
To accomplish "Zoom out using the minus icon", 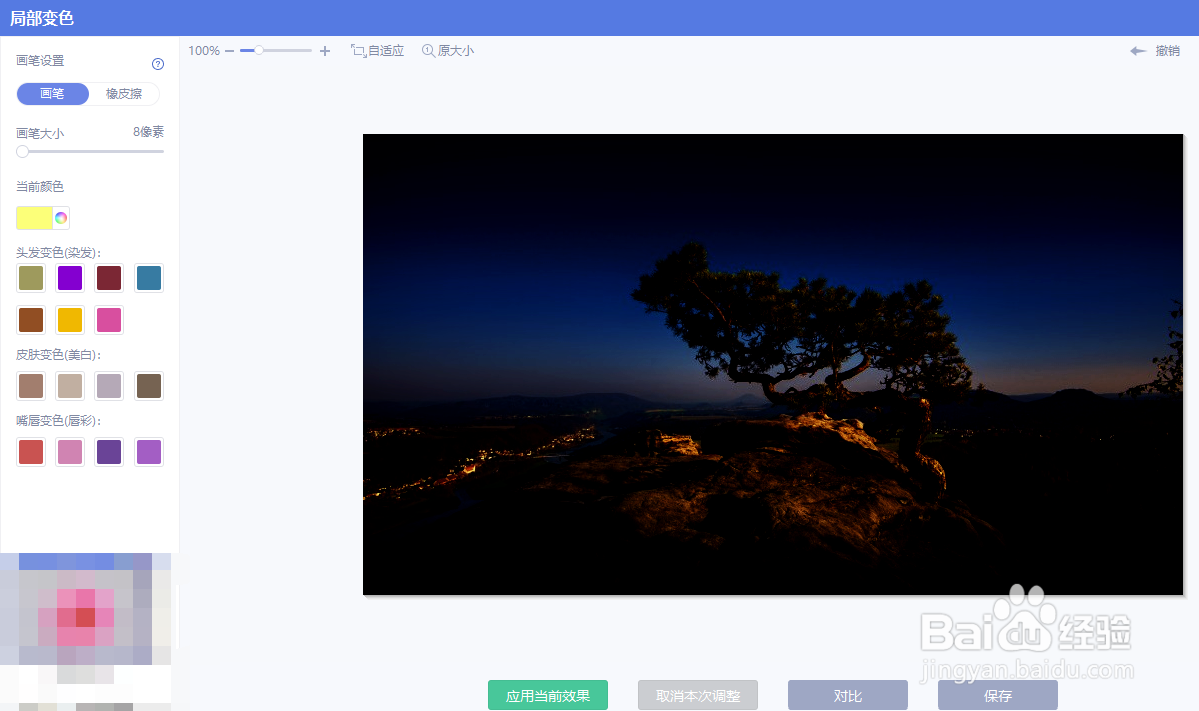I will coord(230,49).
